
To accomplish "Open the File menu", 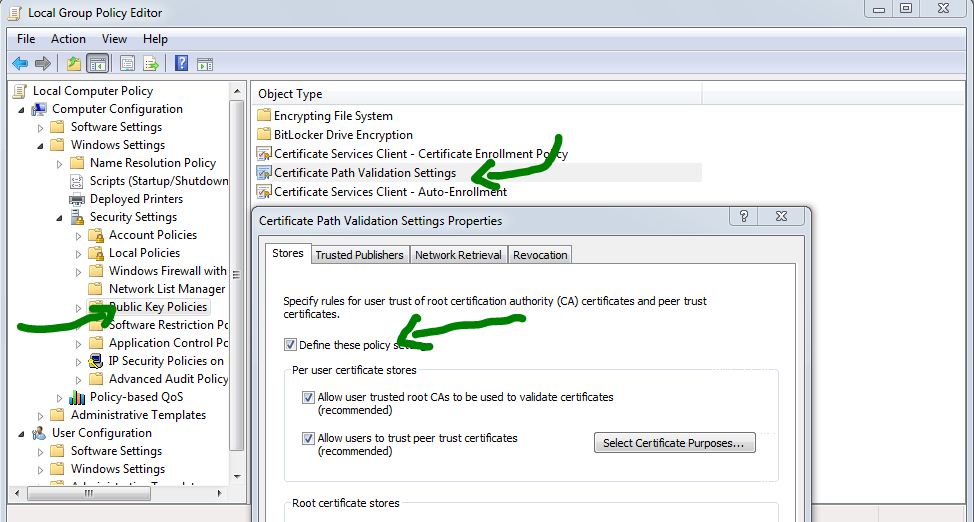I will pos(26,39).
